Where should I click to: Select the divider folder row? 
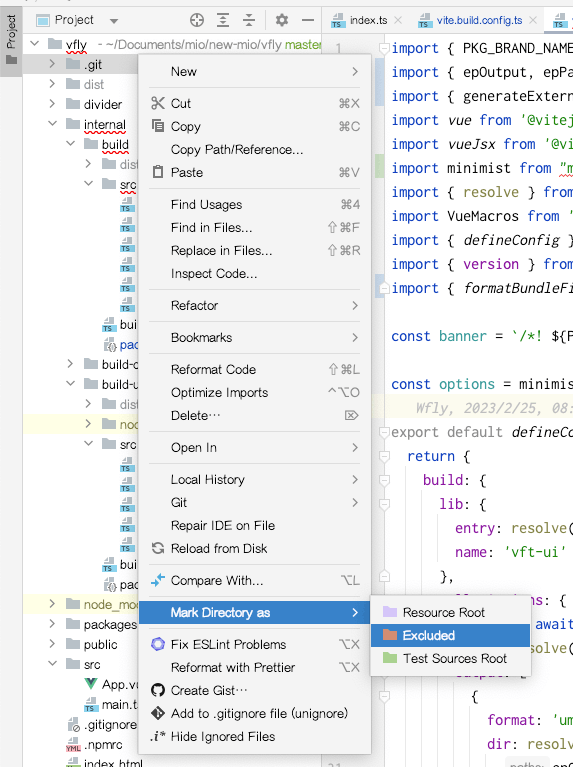[81, 104]
